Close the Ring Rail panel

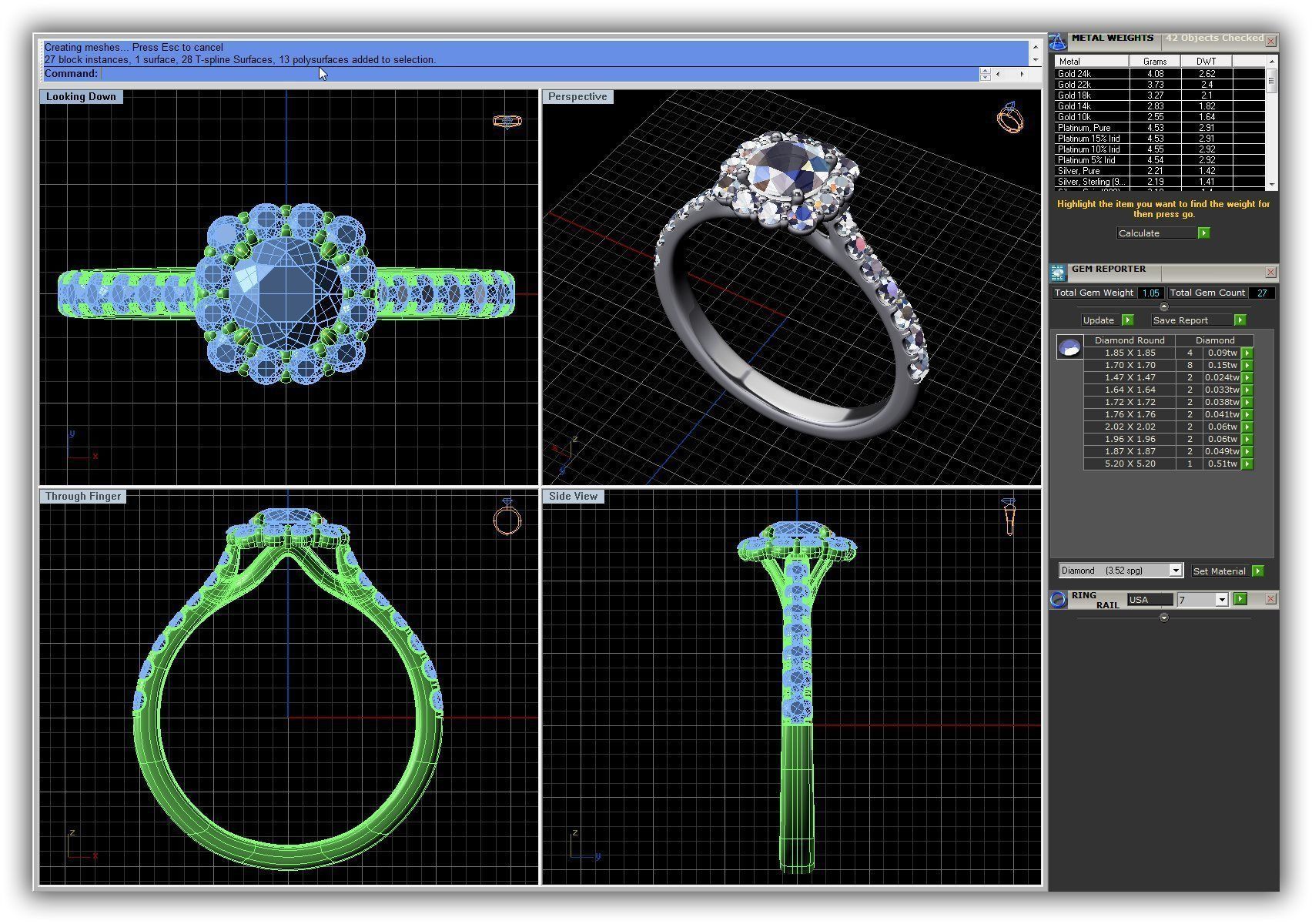click(x=1270, y=599)
